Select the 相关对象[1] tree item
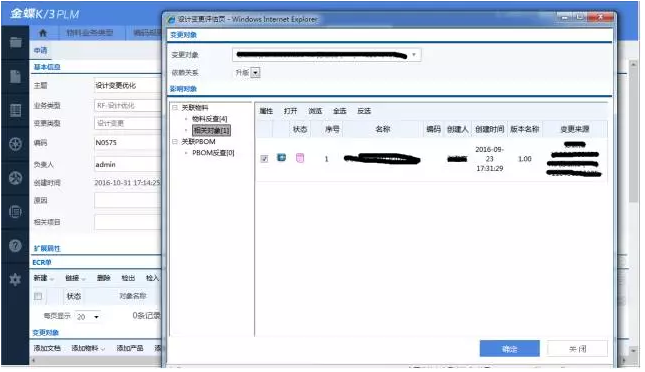Image resolution: width=645 pixels, height=372 pixels. click(212, 130)
